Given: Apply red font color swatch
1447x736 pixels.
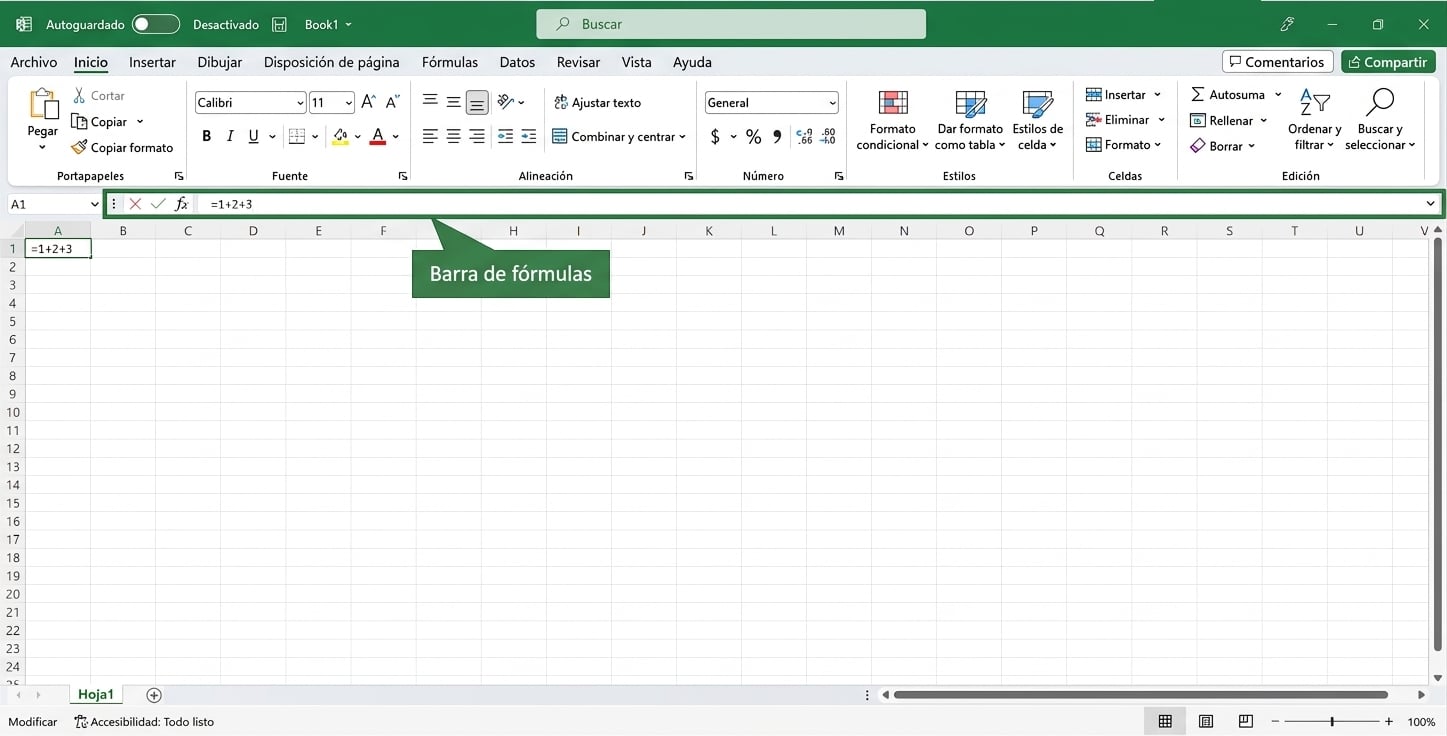Looking at the screenshot, I should [377, 137].
